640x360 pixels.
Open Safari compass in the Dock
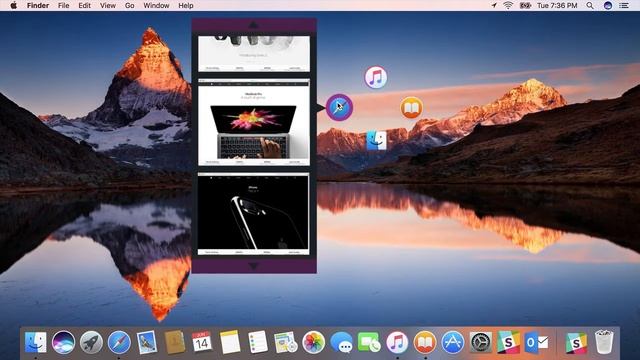pyautogui.click(x=119, y=342)
